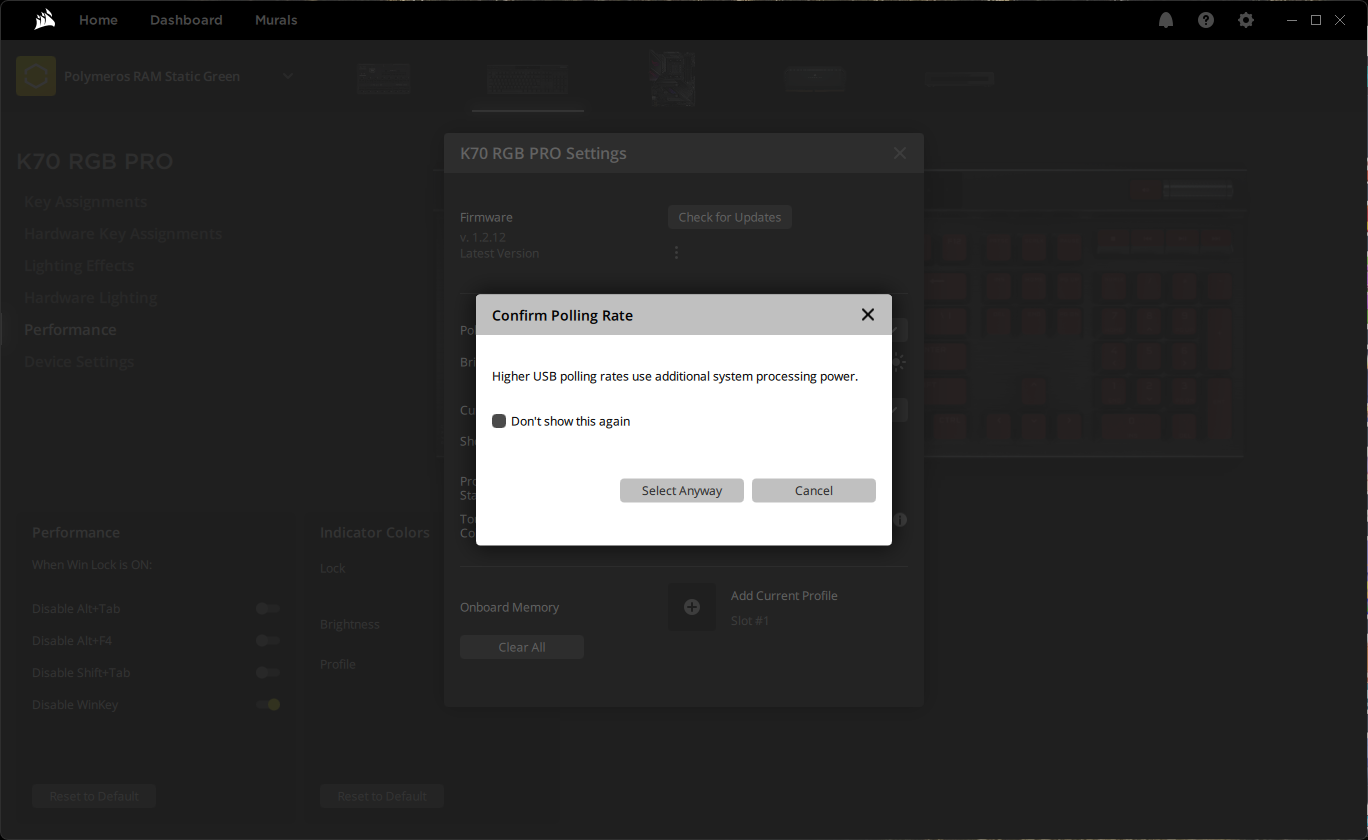Expand the profile selector chevron
Image resolution: width=1368 pixels, height=840 pixels.
click(x=288, y=76)
